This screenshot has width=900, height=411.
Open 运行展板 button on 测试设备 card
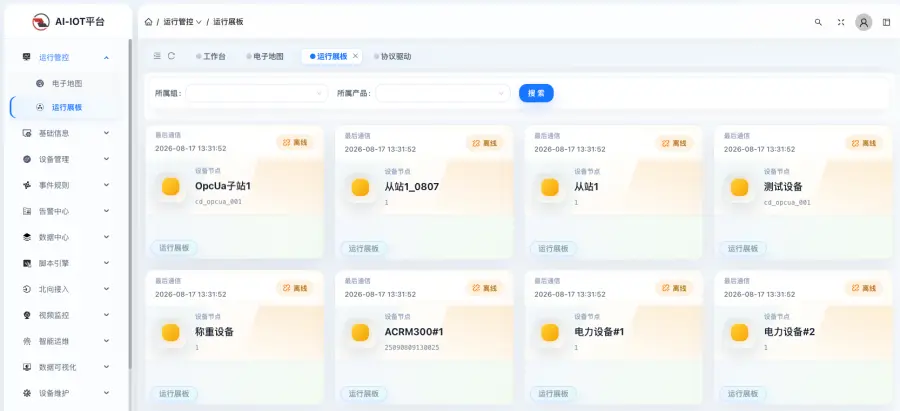click(x=743, y=249)
